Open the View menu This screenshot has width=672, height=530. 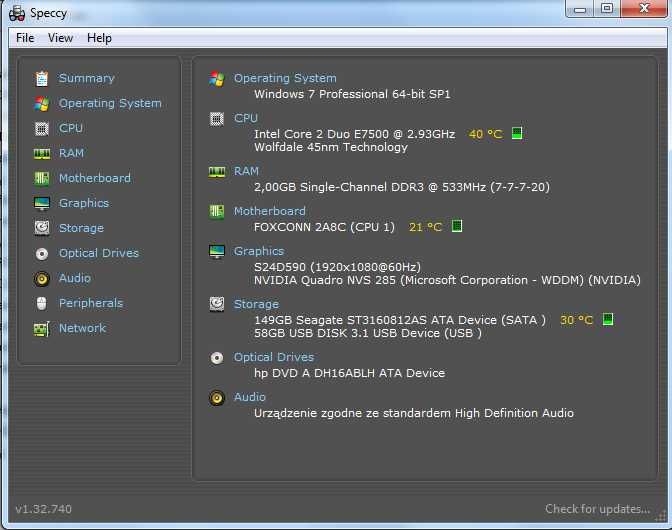60,38
